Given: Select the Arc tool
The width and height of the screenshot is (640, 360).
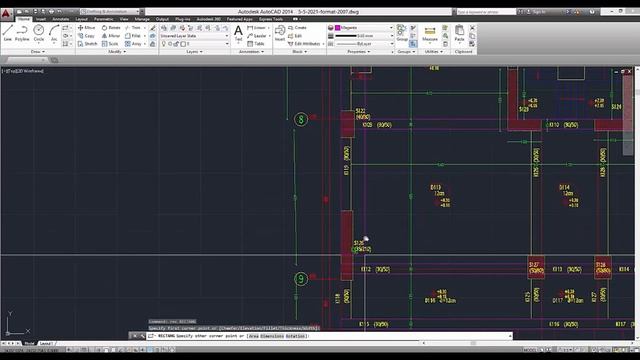Looking at the screenshot, I should coord(54,33).
